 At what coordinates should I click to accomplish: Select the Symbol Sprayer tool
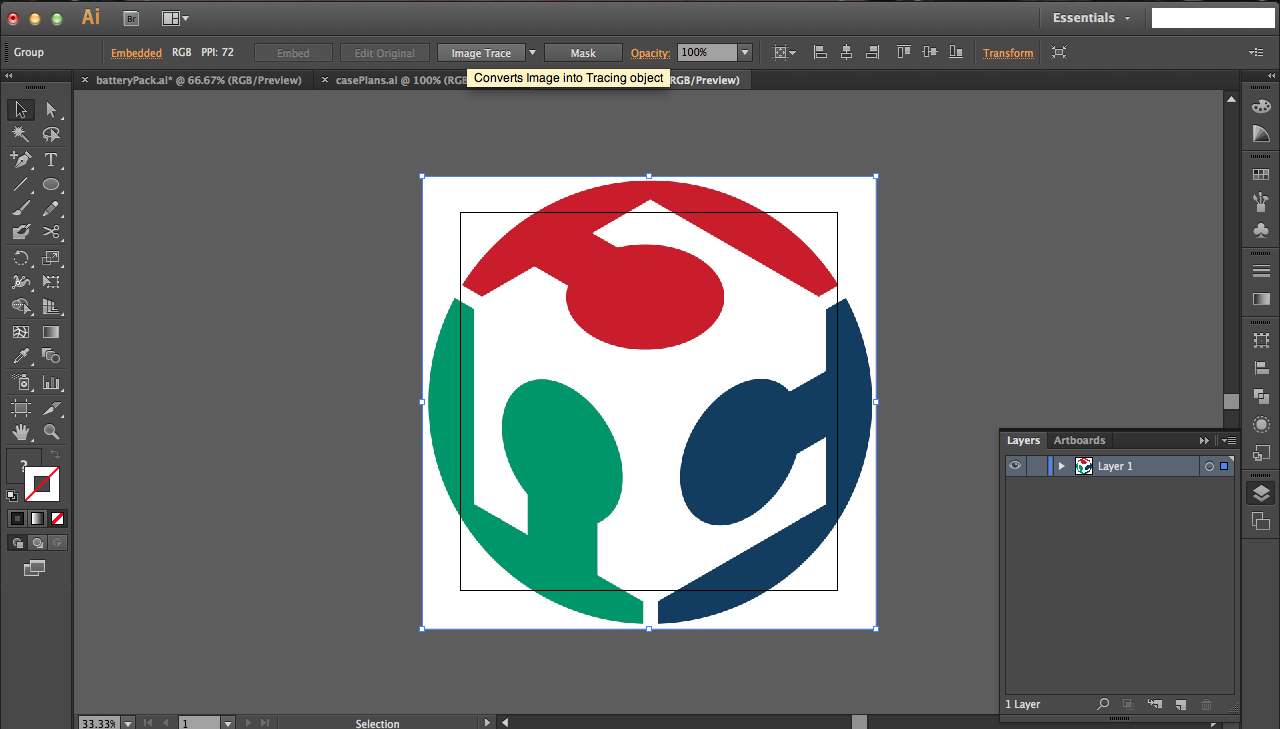21,382
